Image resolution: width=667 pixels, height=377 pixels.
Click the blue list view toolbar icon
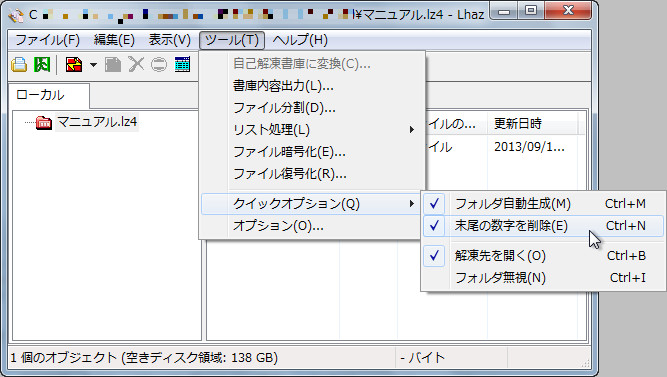tap(182, 65)
